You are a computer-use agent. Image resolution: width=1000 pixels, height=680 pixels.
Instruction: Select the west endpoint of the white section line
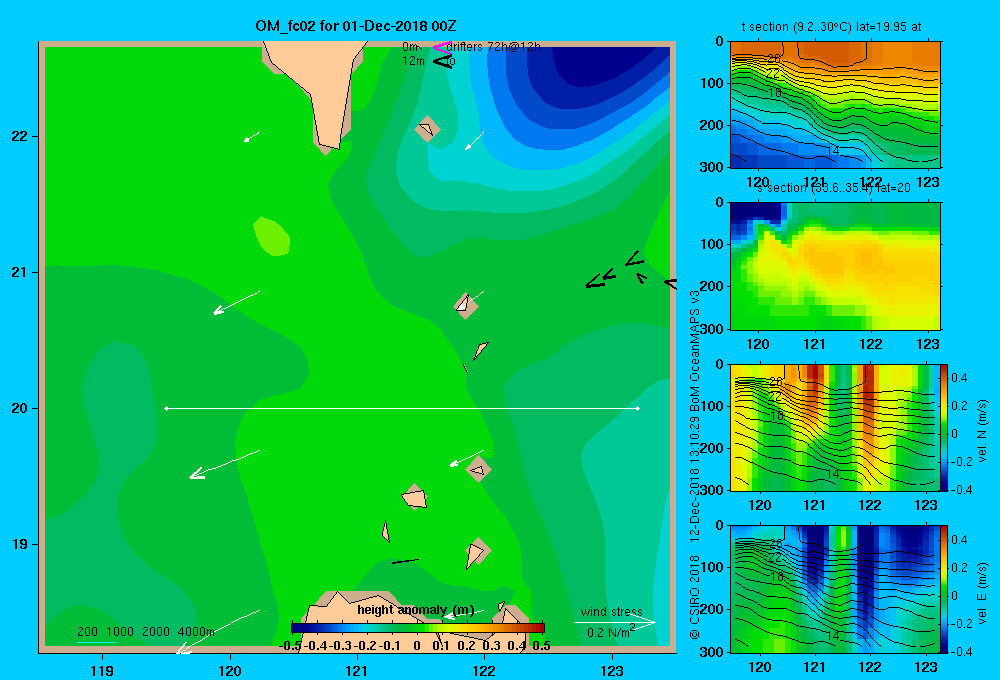[166, 408]
